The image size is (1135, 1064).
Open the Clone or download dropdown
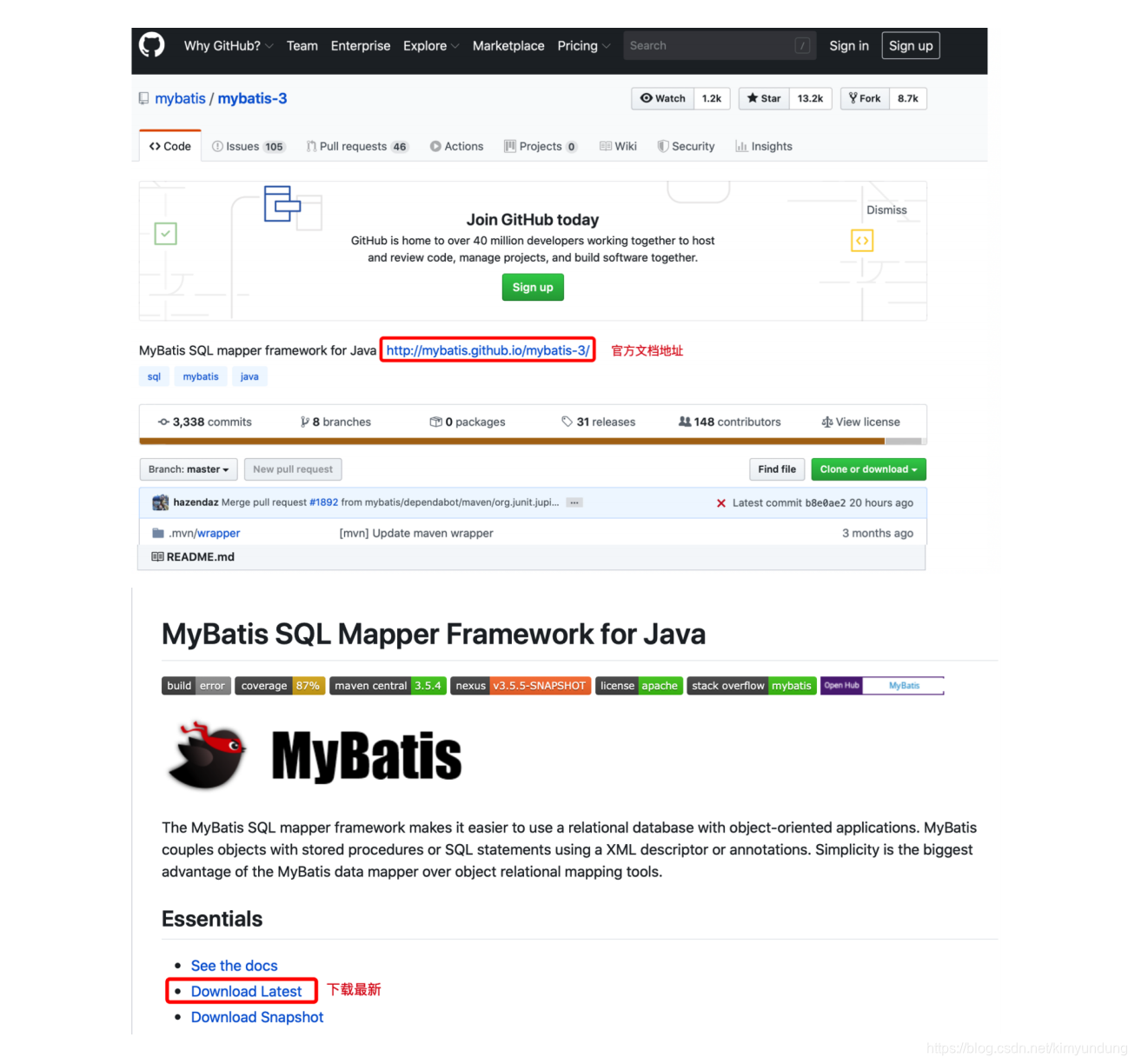868,469
